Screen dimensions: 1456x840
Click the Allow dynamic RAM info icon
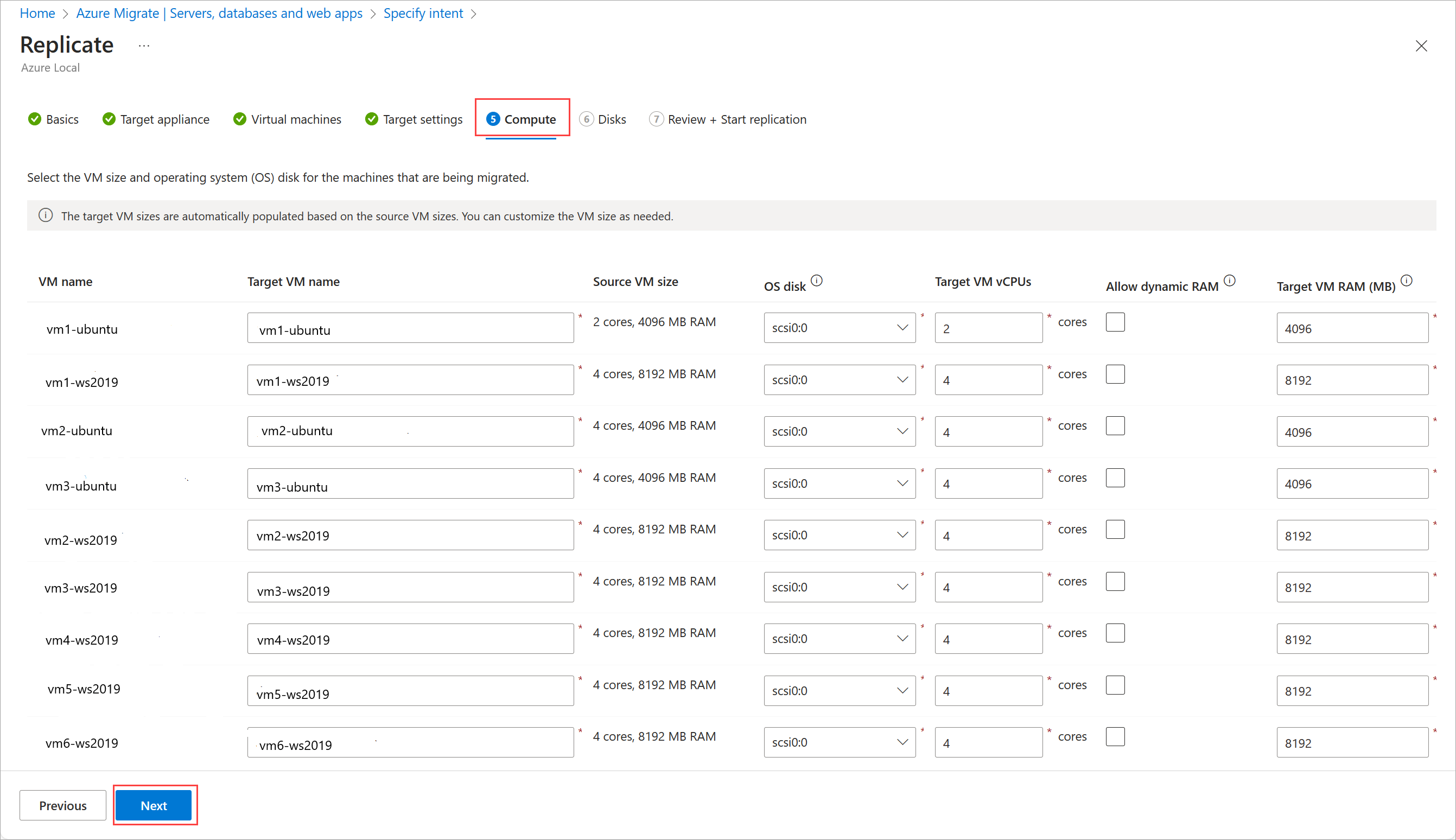1229,281
